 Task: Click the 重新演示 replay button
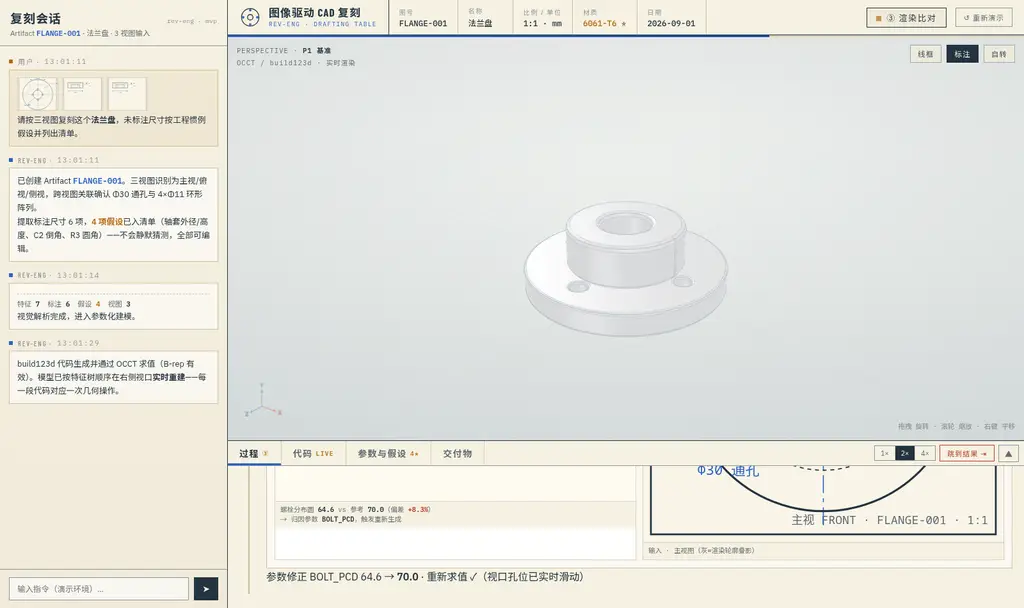984,18
